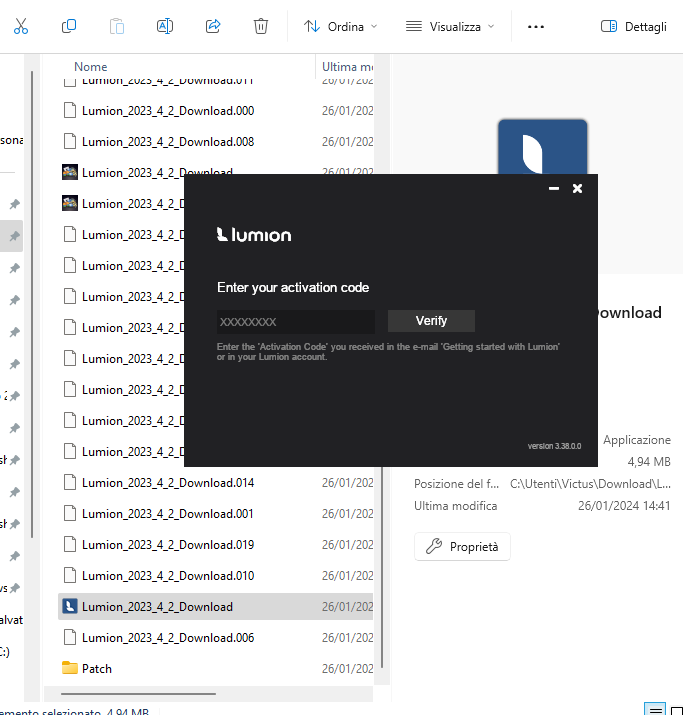683x715 pixels.
Task: Click the Lumion app icon on highlighted row
Action: click(x=70, y=606)
